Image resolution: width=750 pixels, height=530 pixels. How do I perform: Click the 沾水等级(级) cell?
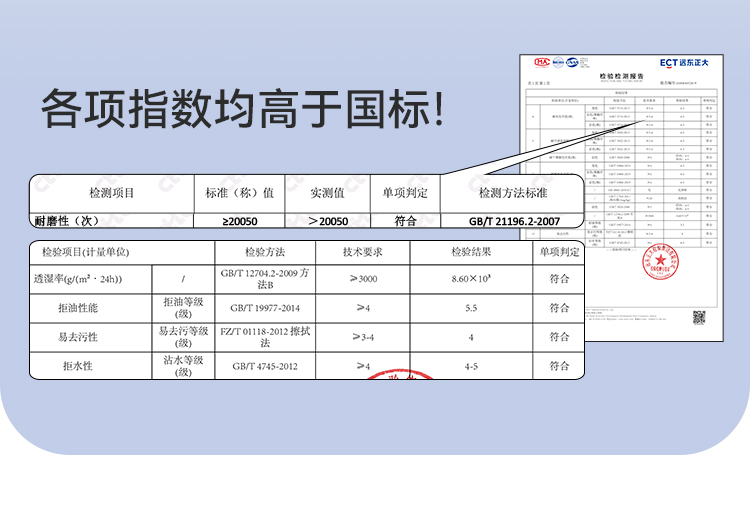click(183, 366)
